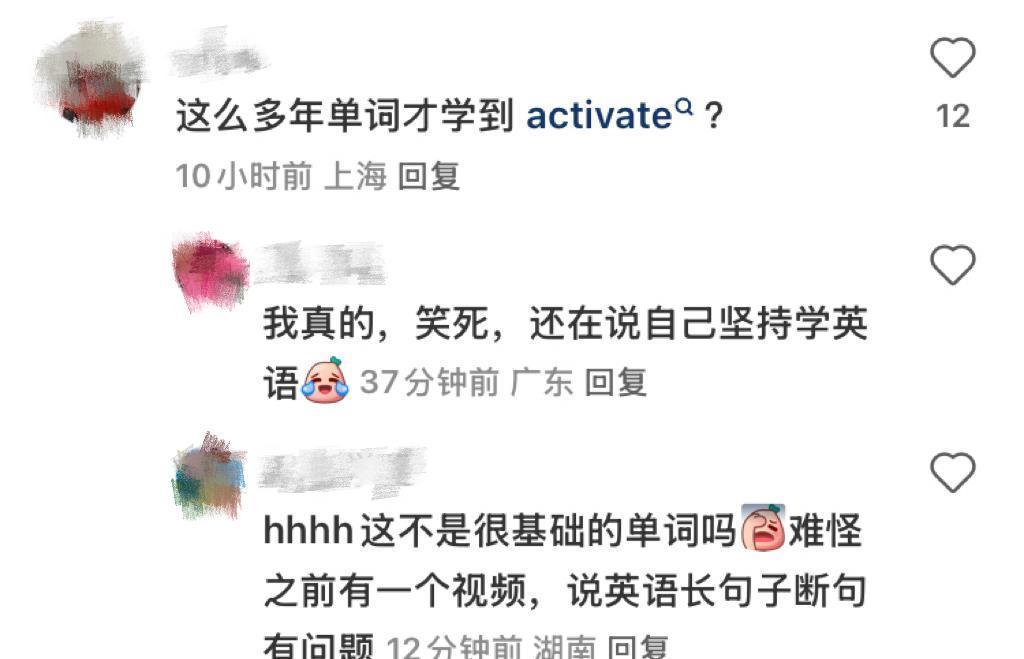
Task: Like the reply from Guangdong user
Action: pos(952,265)
